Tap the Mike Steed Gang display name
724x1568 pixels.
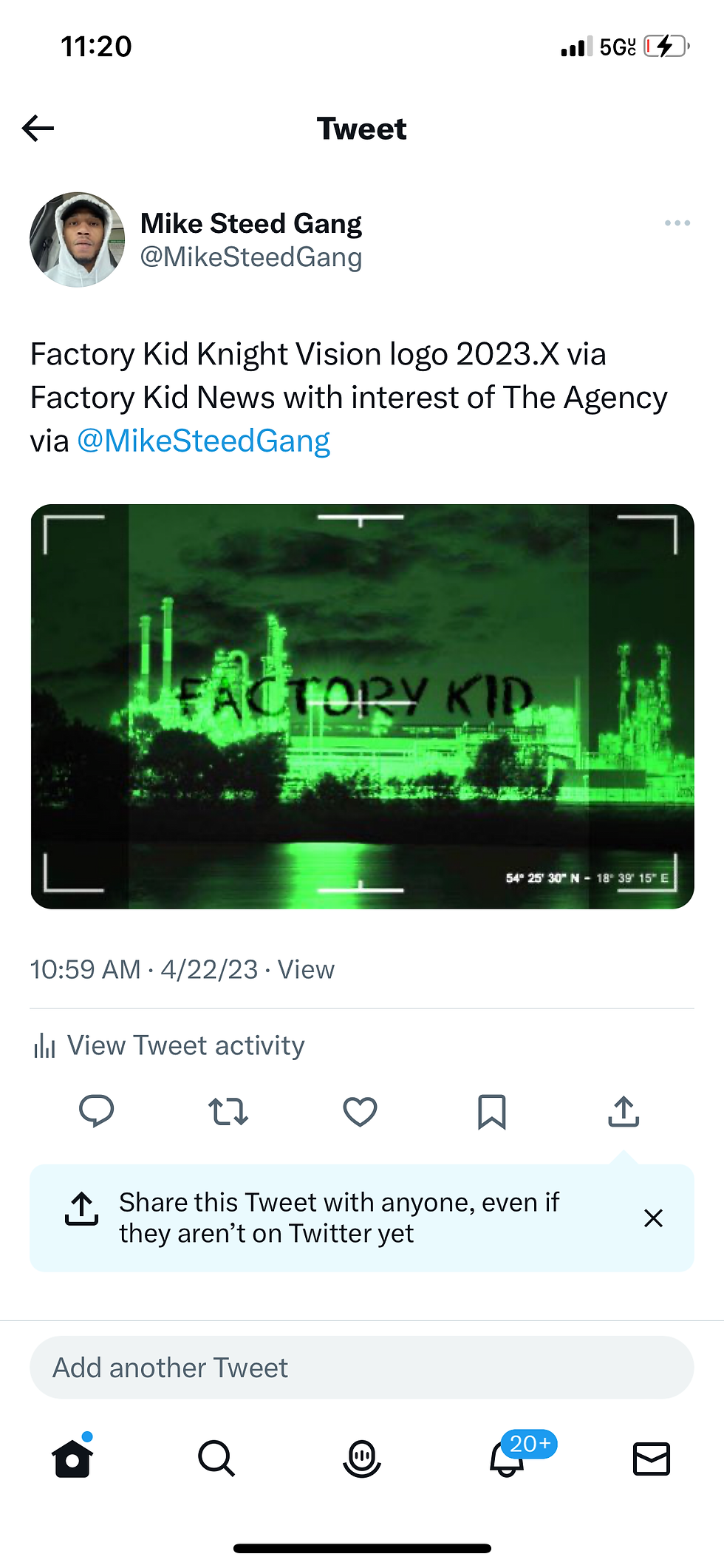pos(251,223)
